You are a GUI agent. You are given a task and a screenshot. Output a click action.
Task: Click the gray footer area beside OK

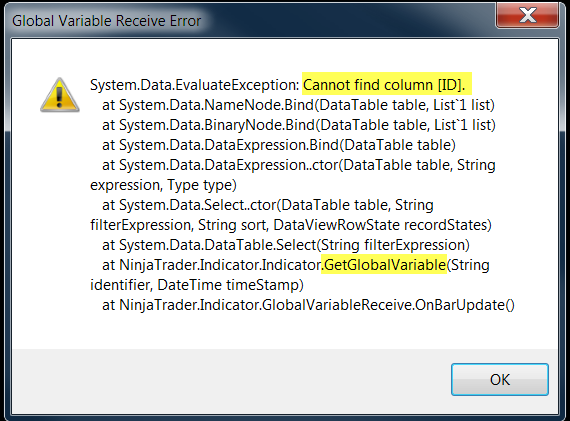click(x=231, y=380)
